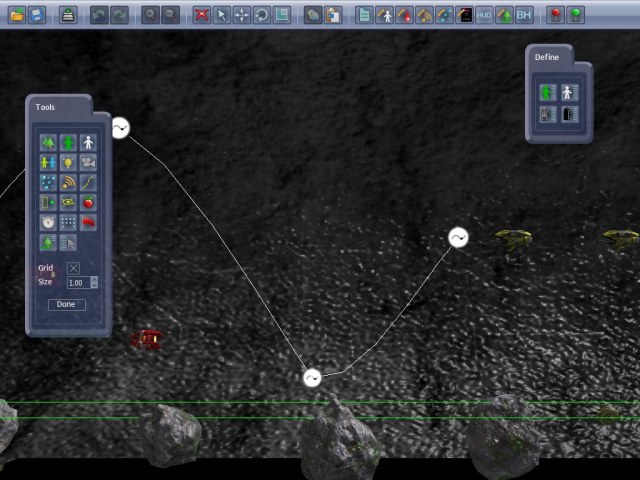Image resolution: width=640 pixels, height=480 pixels.
Task: Open the black door definition in Define
Action: point(569,114)
